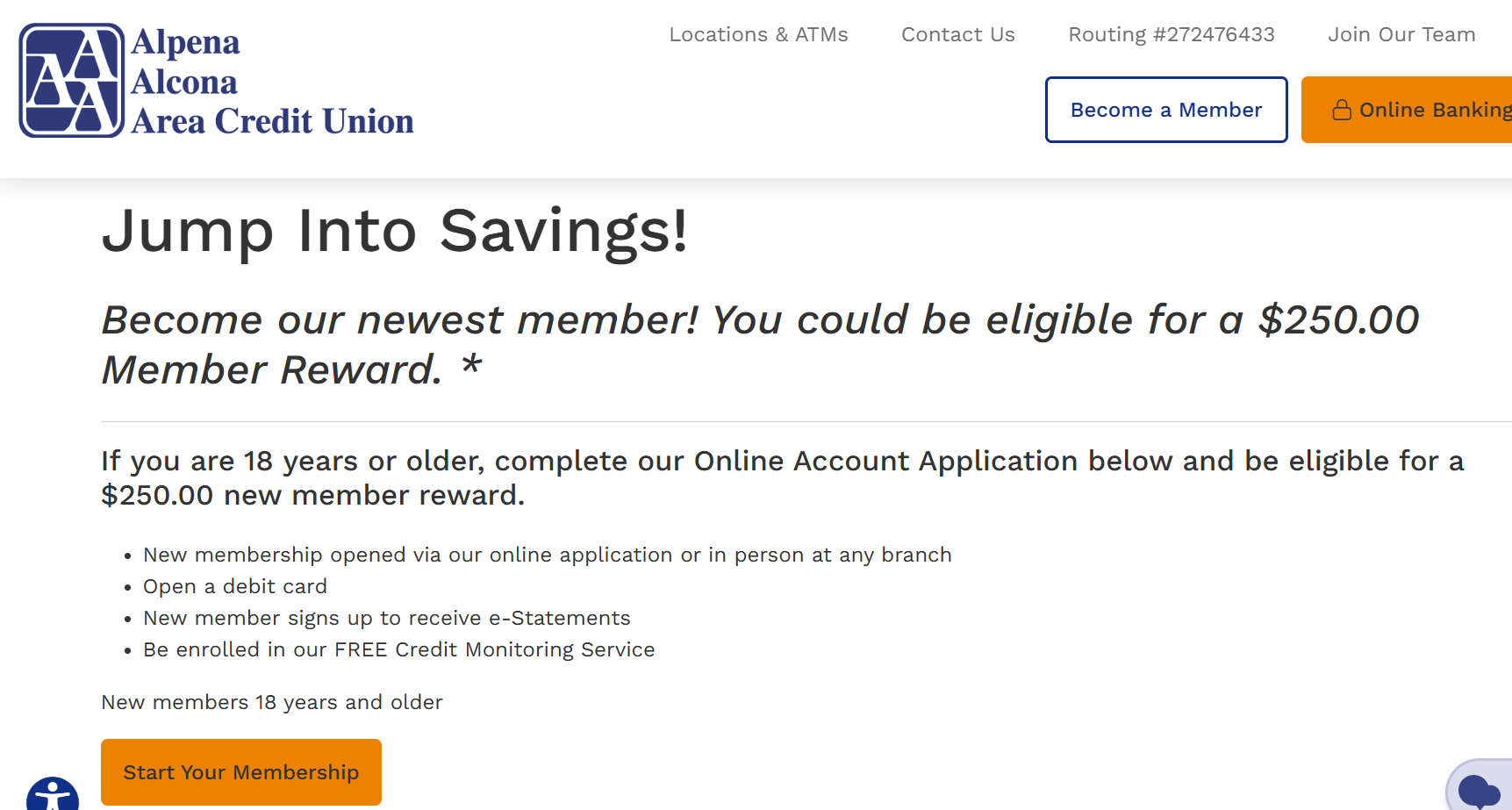The height and width of the screenshot is (810, 1512).
Task: Click Become a Member button
Action: pos(1166,110)
